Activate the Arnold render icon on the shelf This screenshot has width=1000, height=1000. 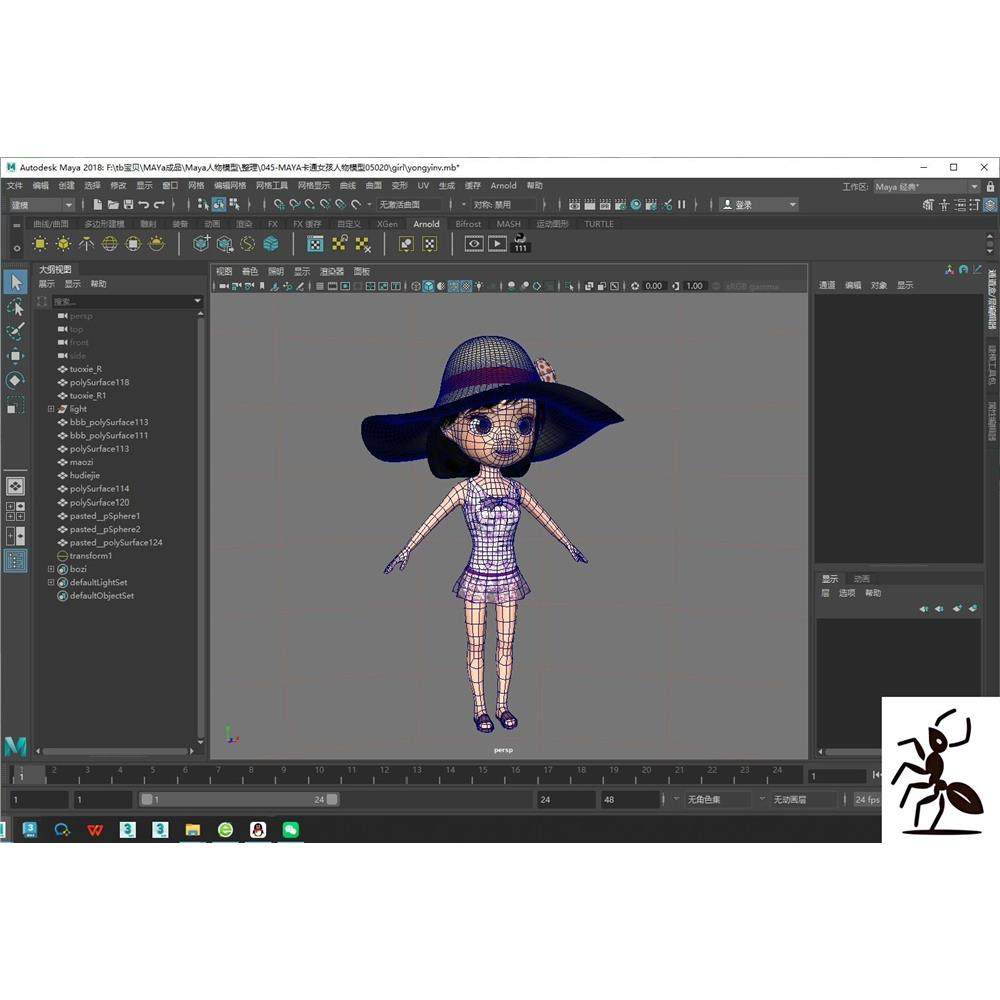tap(473, 243)
